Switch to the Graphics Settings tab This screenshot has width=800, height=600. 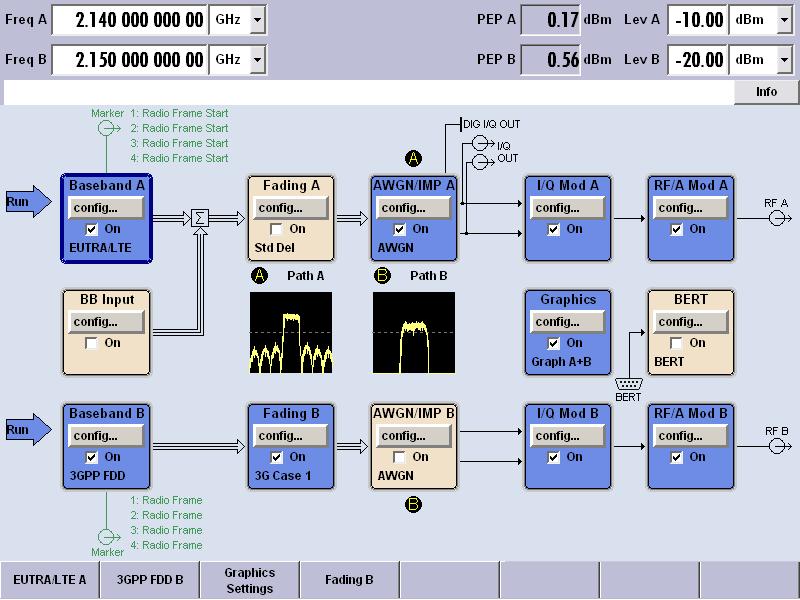[249, 580]
